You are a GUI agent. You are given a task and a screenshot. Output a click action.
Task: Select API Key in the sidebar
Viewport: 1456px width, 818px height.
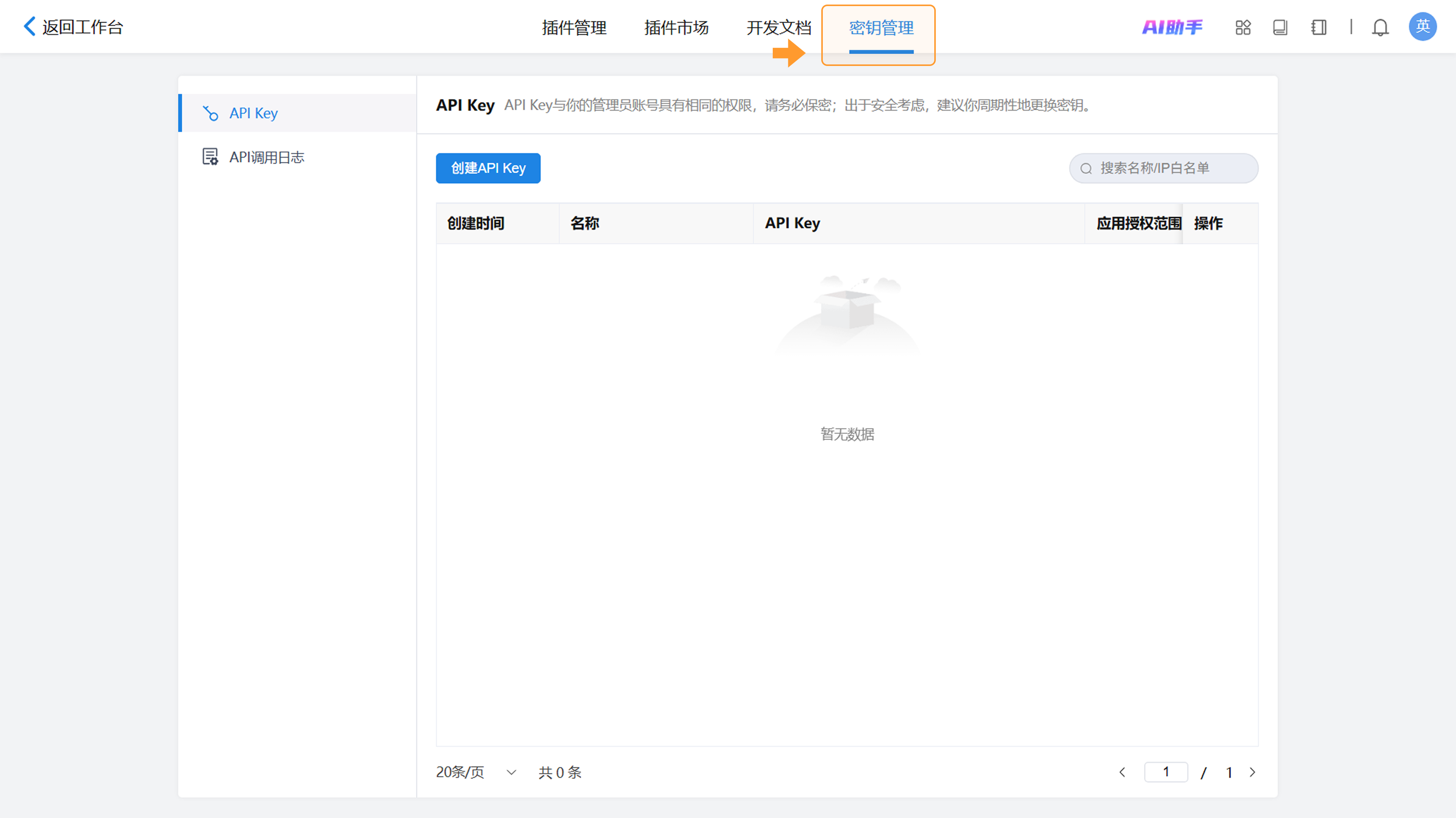point(298,113)
